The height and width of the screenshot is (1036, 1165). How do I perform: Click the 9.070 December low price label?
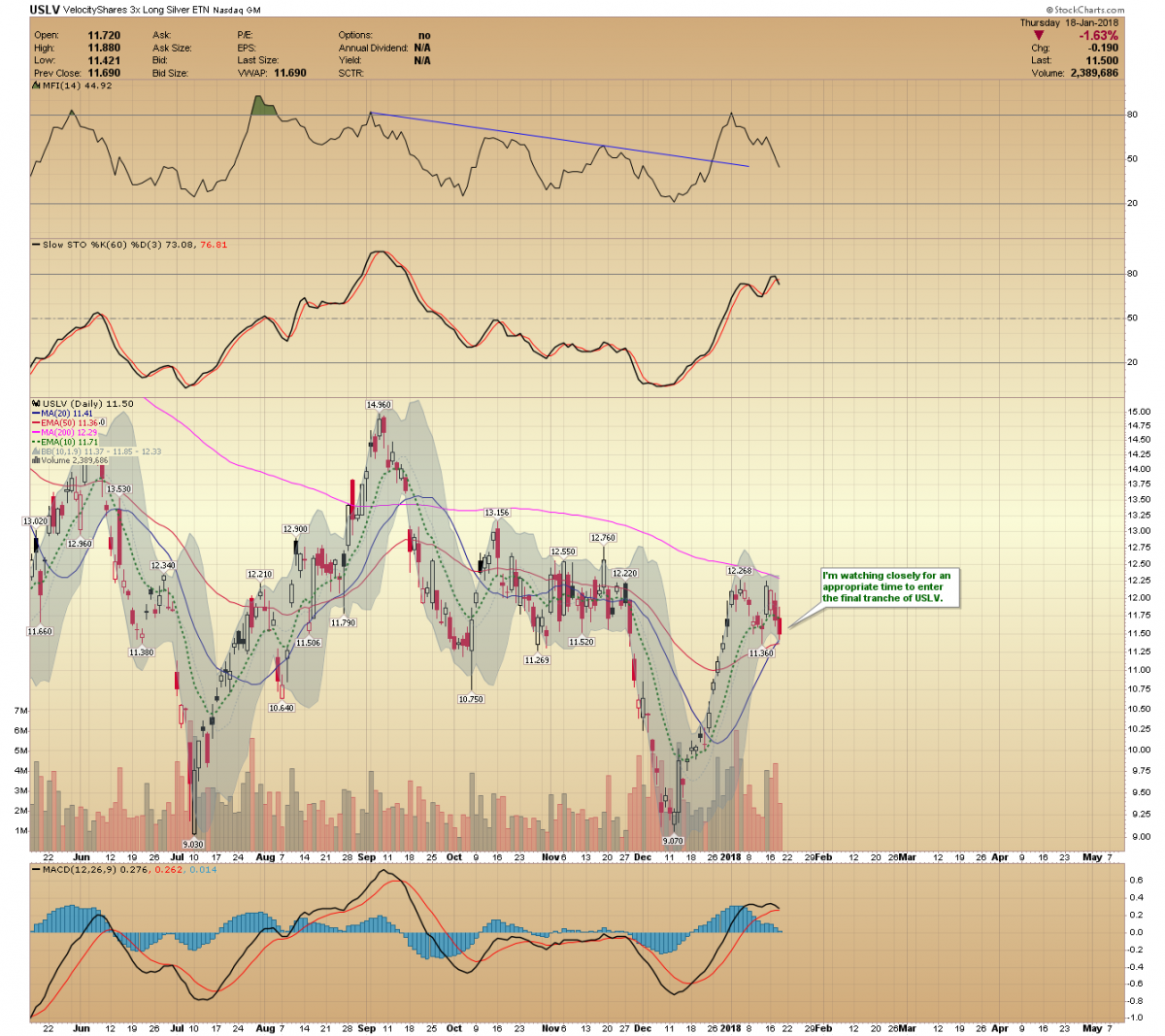pos(672,841)
